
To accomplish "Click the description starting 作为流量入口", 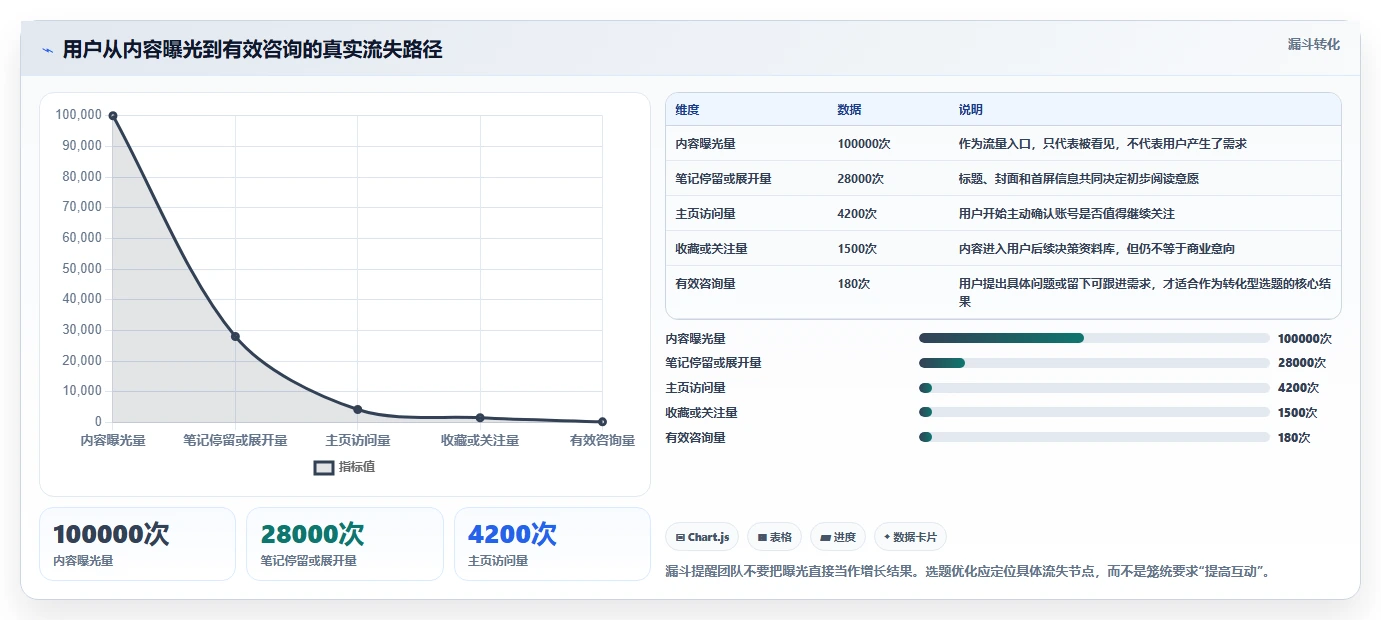I will click(1103, 144).
